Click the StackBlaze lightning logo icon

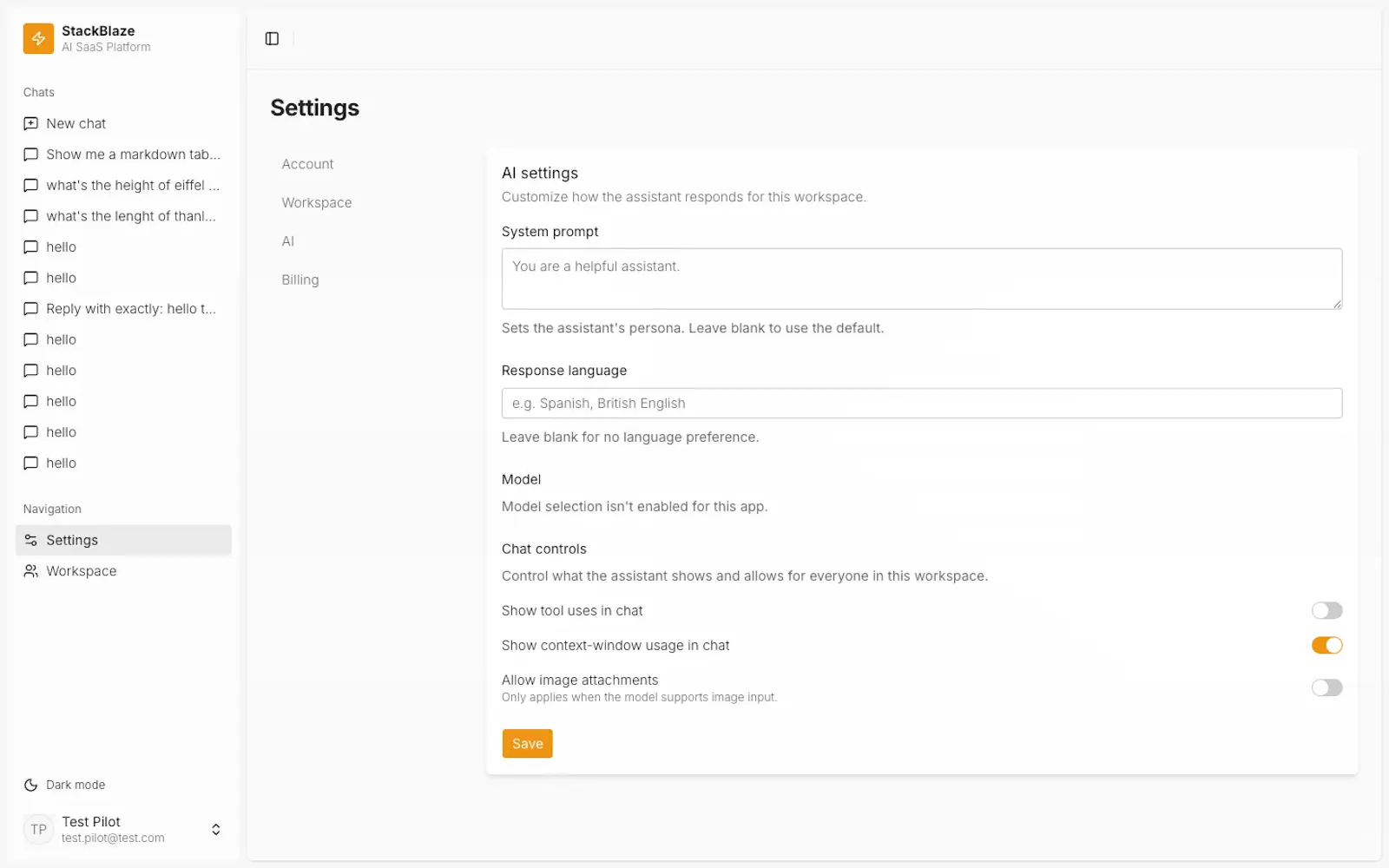click(38, 38)
